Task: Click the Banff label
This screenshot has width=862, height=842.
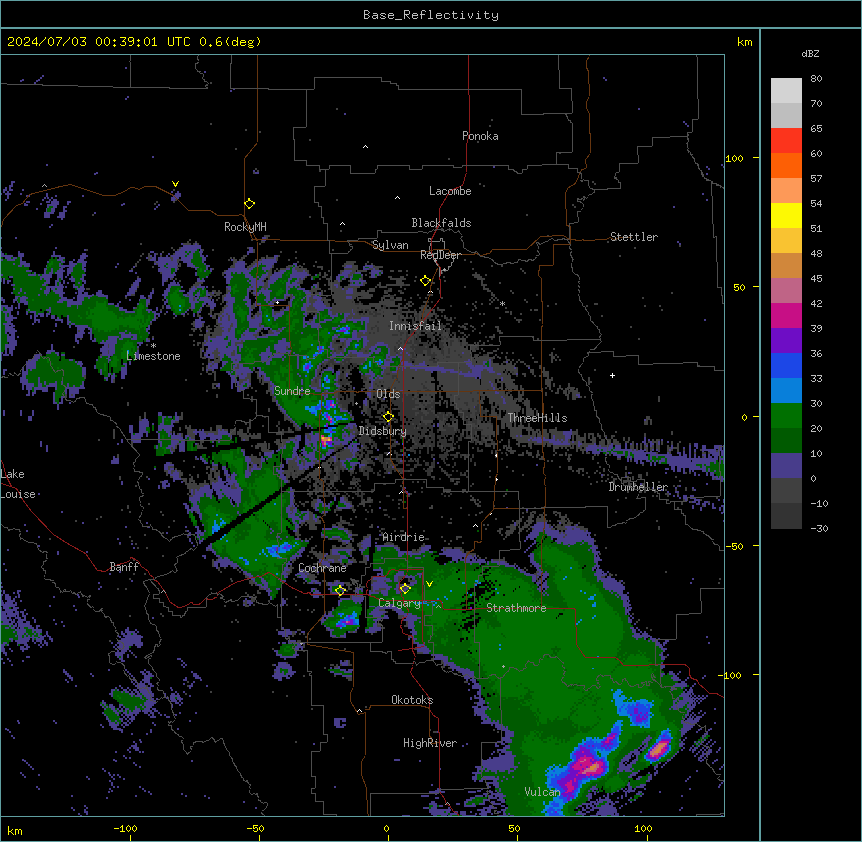Action: pos(124,567)
